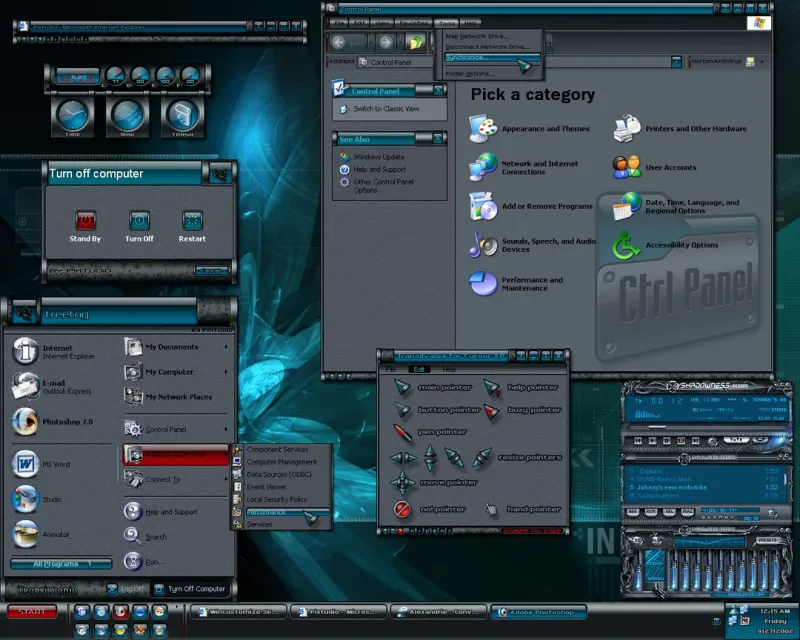
Task: Expand the My Documents submenu arrow
Action: [x=228, y=347]
